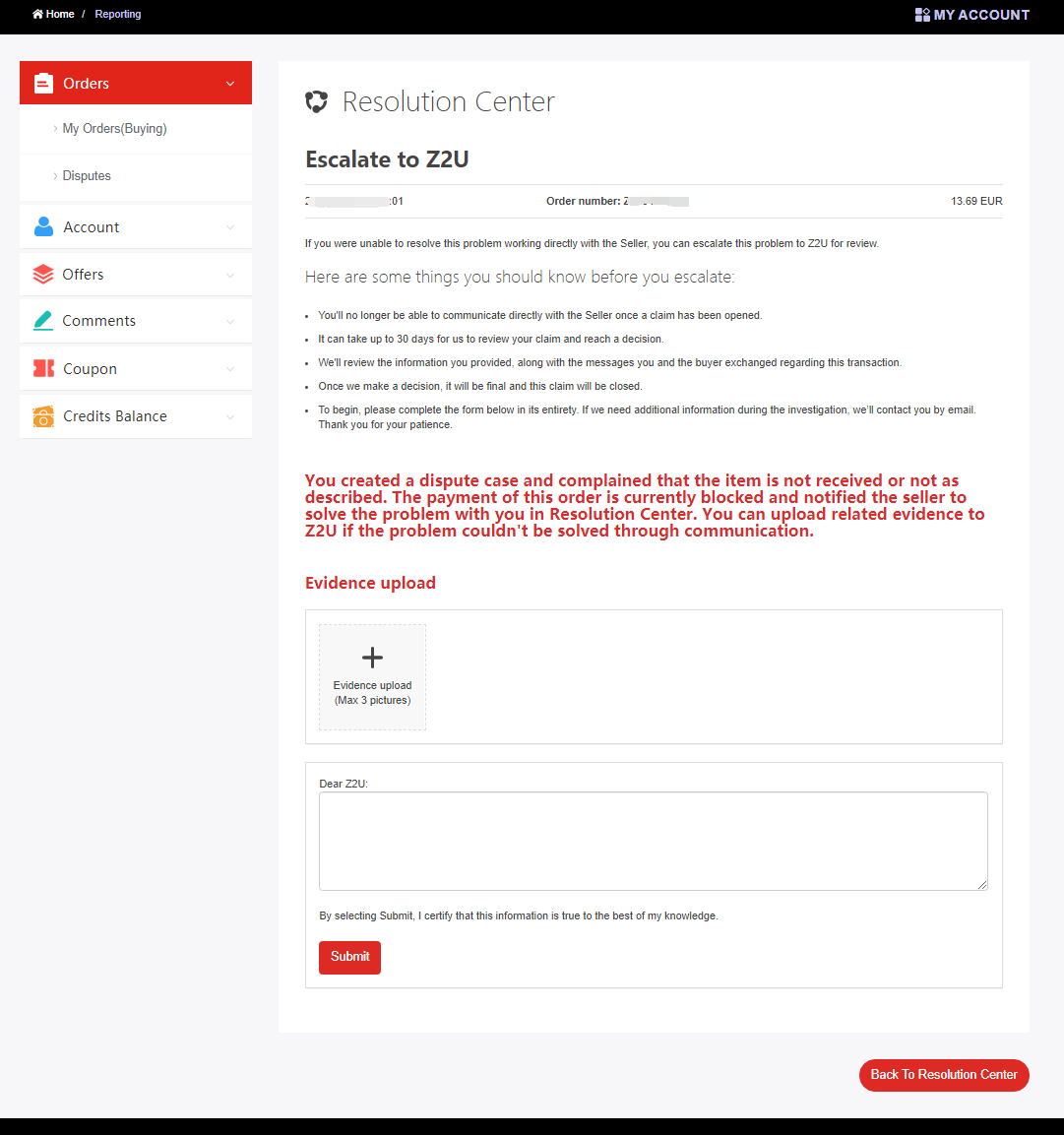1064x1135 pixels.
Task: Click the Comments pencil icon
Action: (x=43, y=321)
